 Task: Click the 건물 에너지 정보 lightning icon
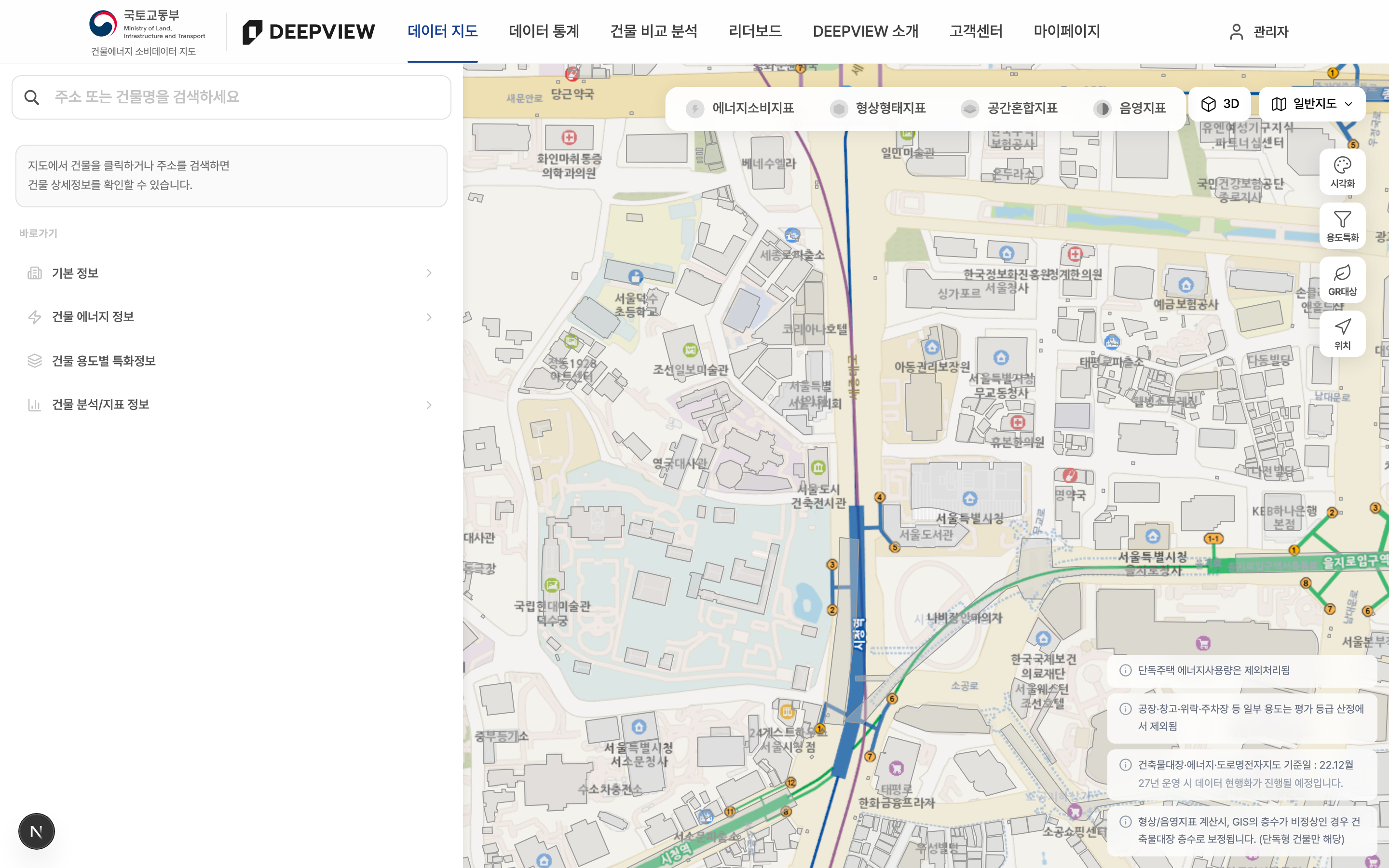point(35,317)
